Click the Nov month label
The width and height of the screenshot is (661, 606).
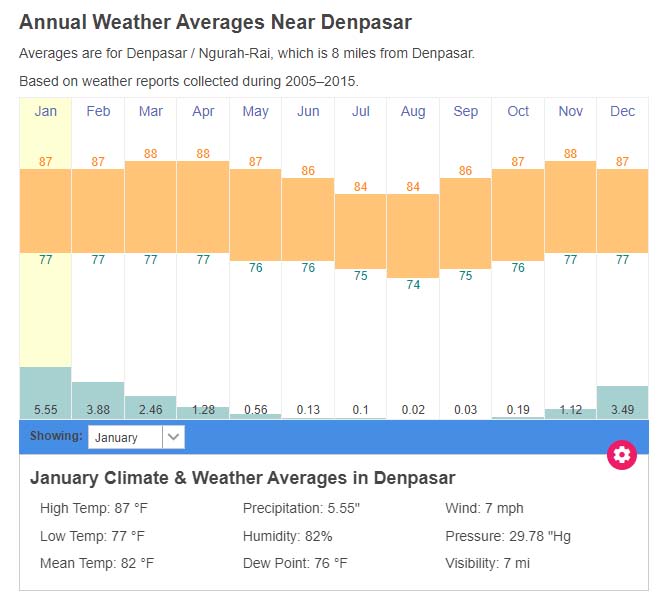[x=570, y=111]
